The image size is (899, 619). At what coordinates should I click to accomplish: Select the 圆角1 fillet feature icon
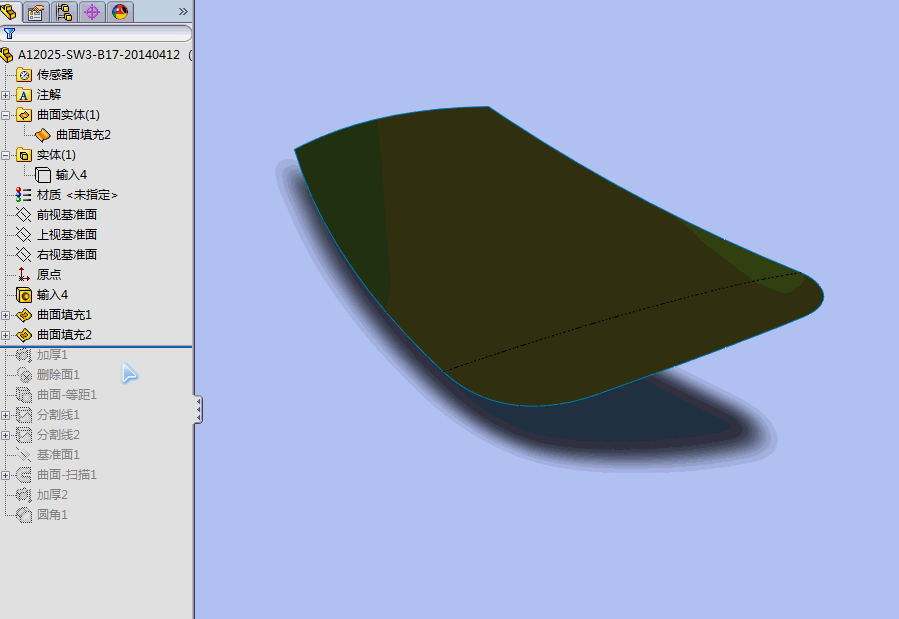click(x=24, y=515)
